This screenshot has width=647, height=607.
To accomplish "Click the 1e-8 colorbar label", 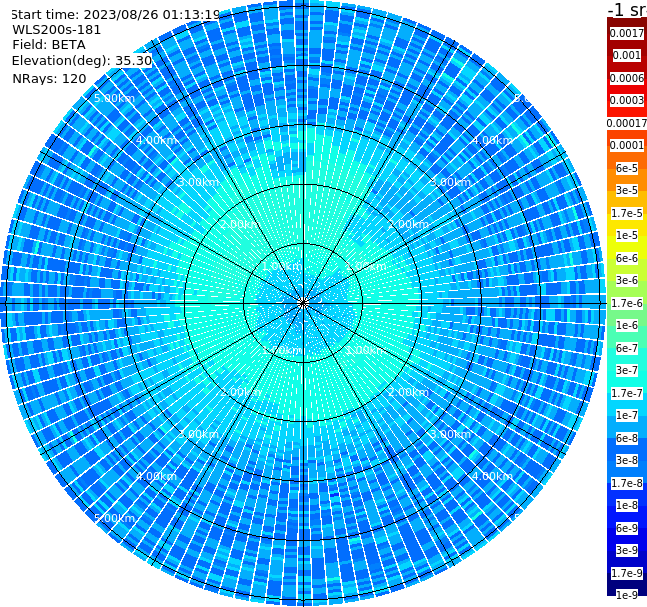I will pos(627,505).
